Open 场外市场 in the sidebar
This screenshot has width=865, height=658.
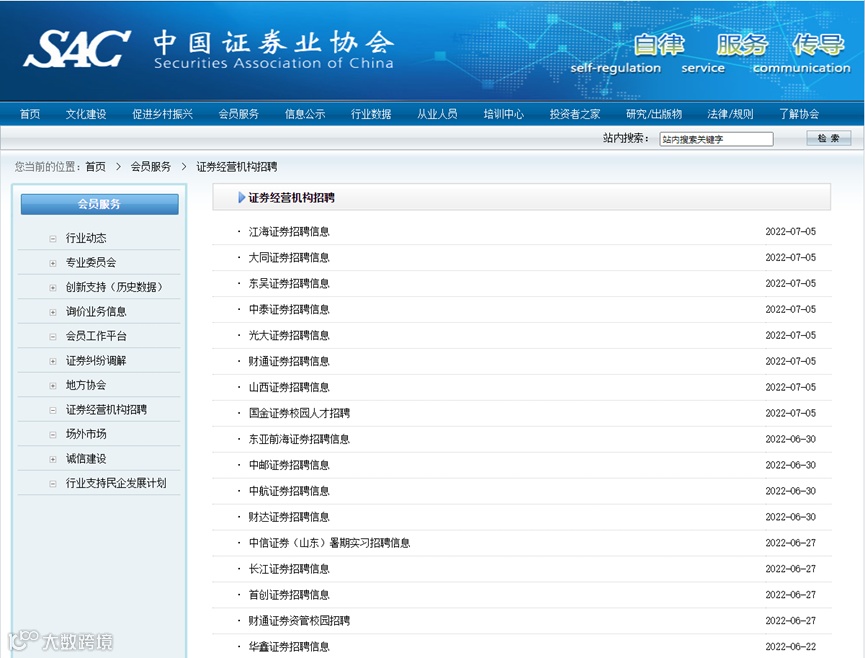86,434
